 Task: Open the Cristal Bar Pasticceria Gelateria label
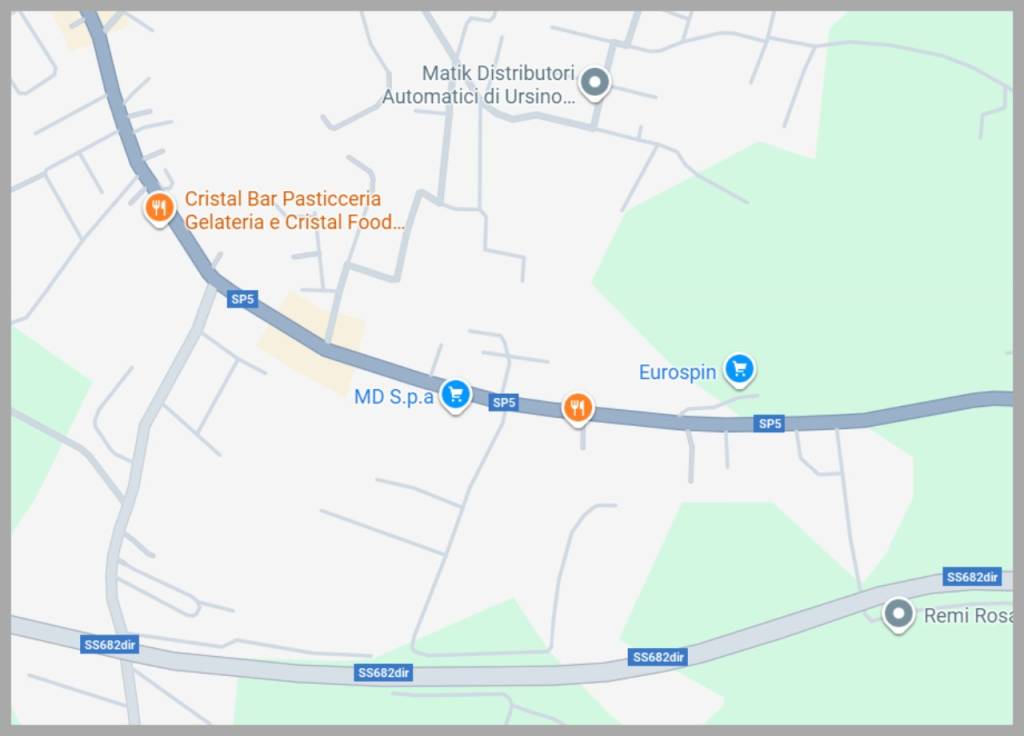295,210
